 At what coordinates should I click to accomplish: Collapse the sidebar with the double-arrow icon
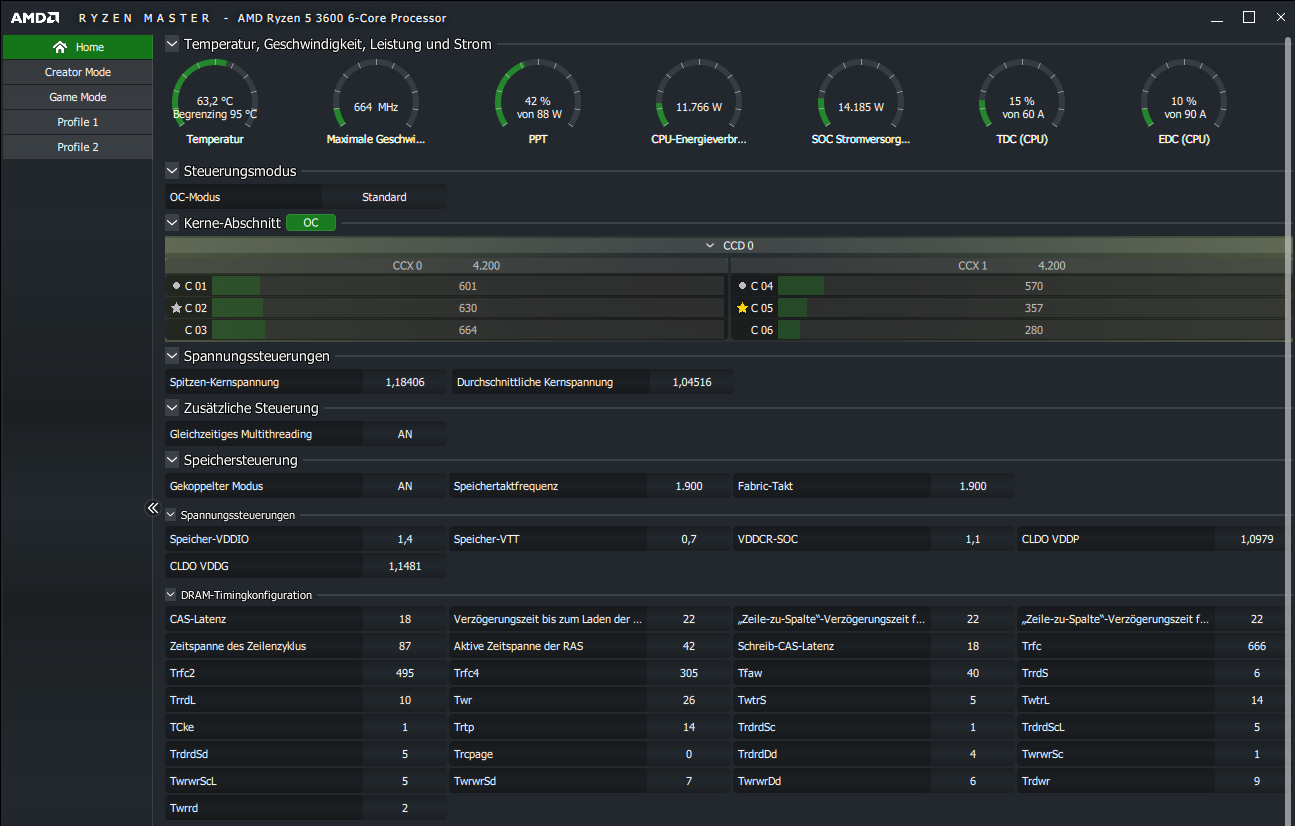tap(153, 508)
